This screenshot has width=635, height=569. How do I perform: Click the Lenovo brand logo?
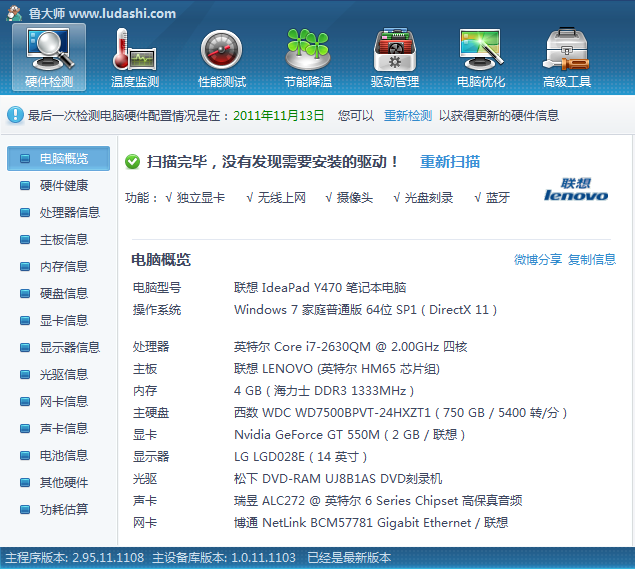pyautogui.click(x=575, y=190)
